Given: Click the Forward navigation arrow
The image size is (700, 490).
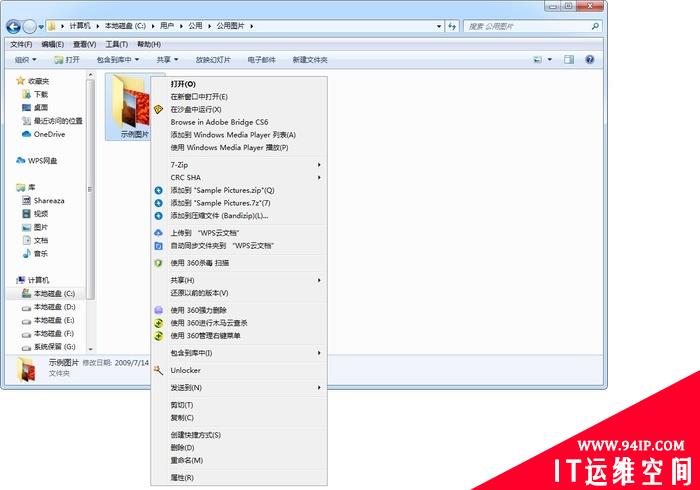Looking at the screenshot, I should pyautogui.click(x=29, y=27).
